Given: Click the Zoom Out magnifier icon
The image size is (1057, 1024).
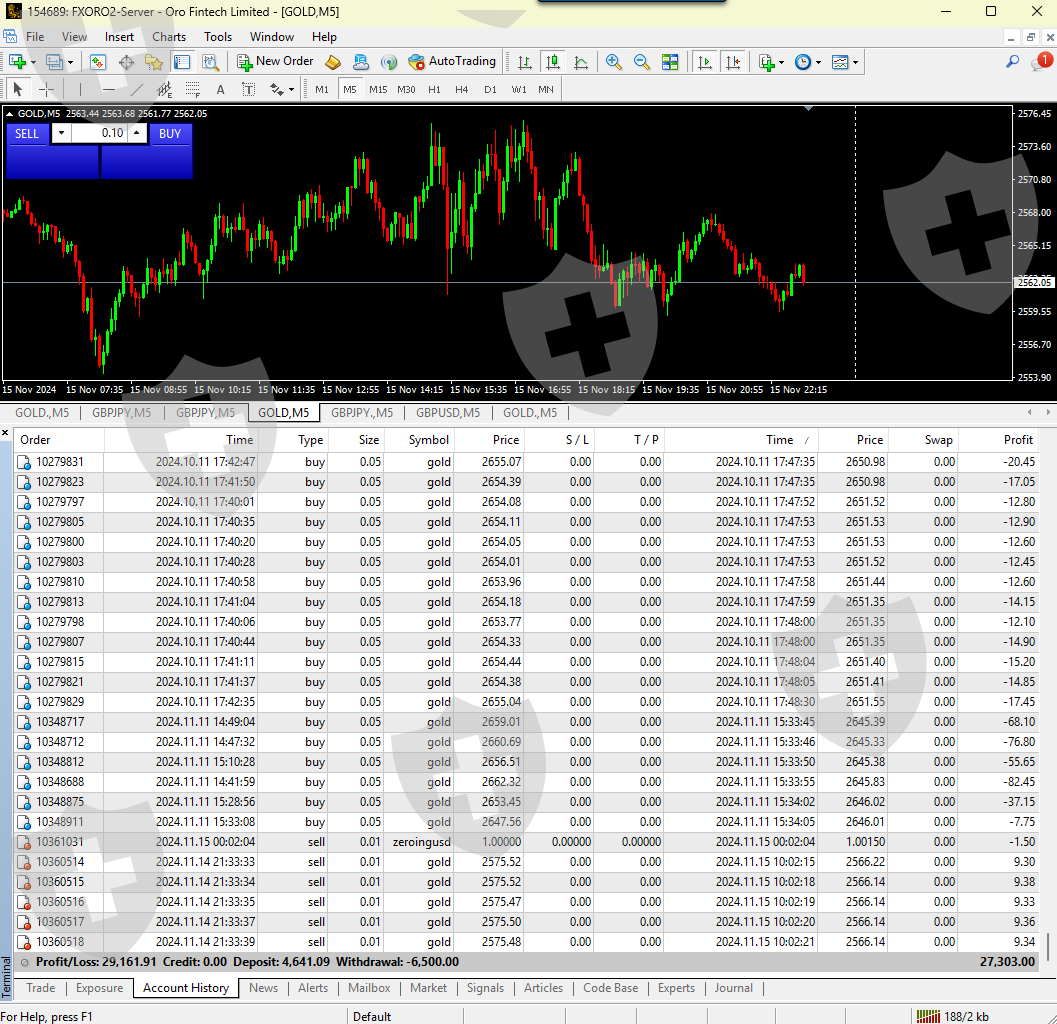Looking at the screenshot, I should (641, 62).
